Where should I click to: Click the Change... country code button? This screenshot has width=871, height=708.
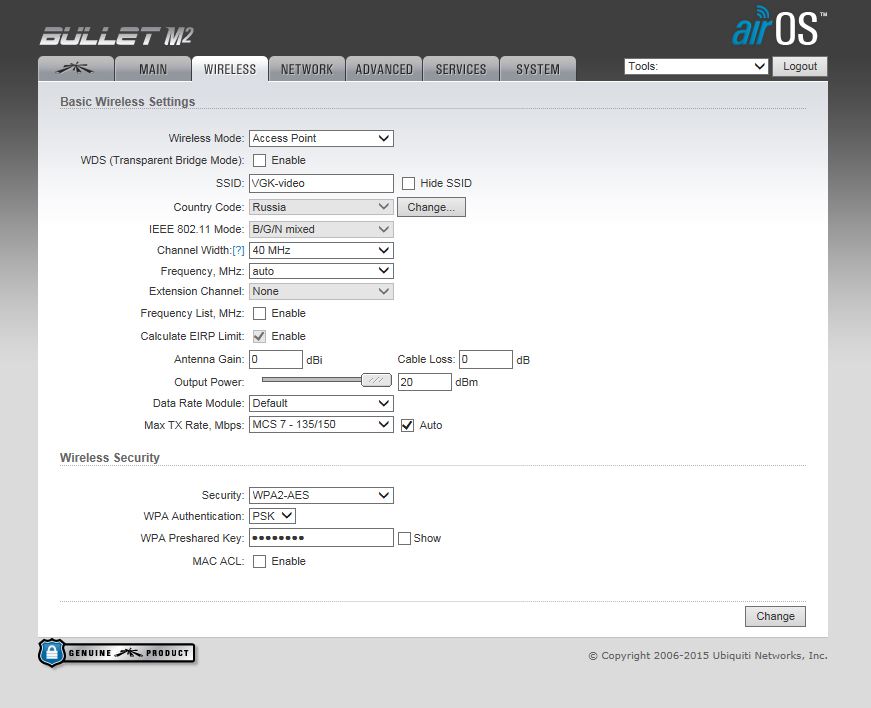(431, 207)
